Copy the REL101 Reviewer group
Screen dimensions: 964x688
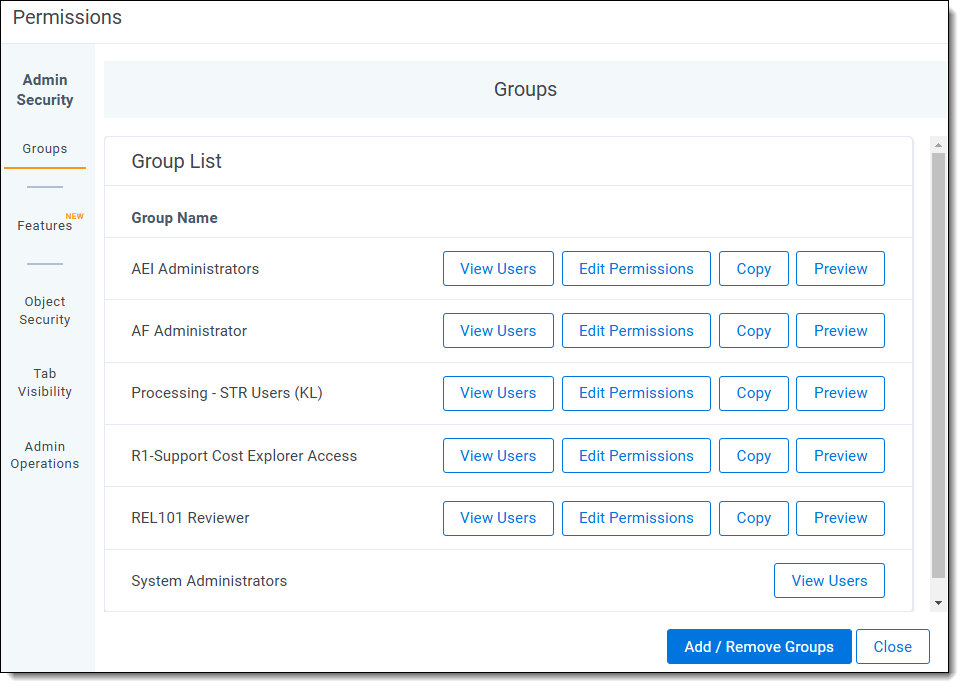pyautogui.click(x=754, y=518)
